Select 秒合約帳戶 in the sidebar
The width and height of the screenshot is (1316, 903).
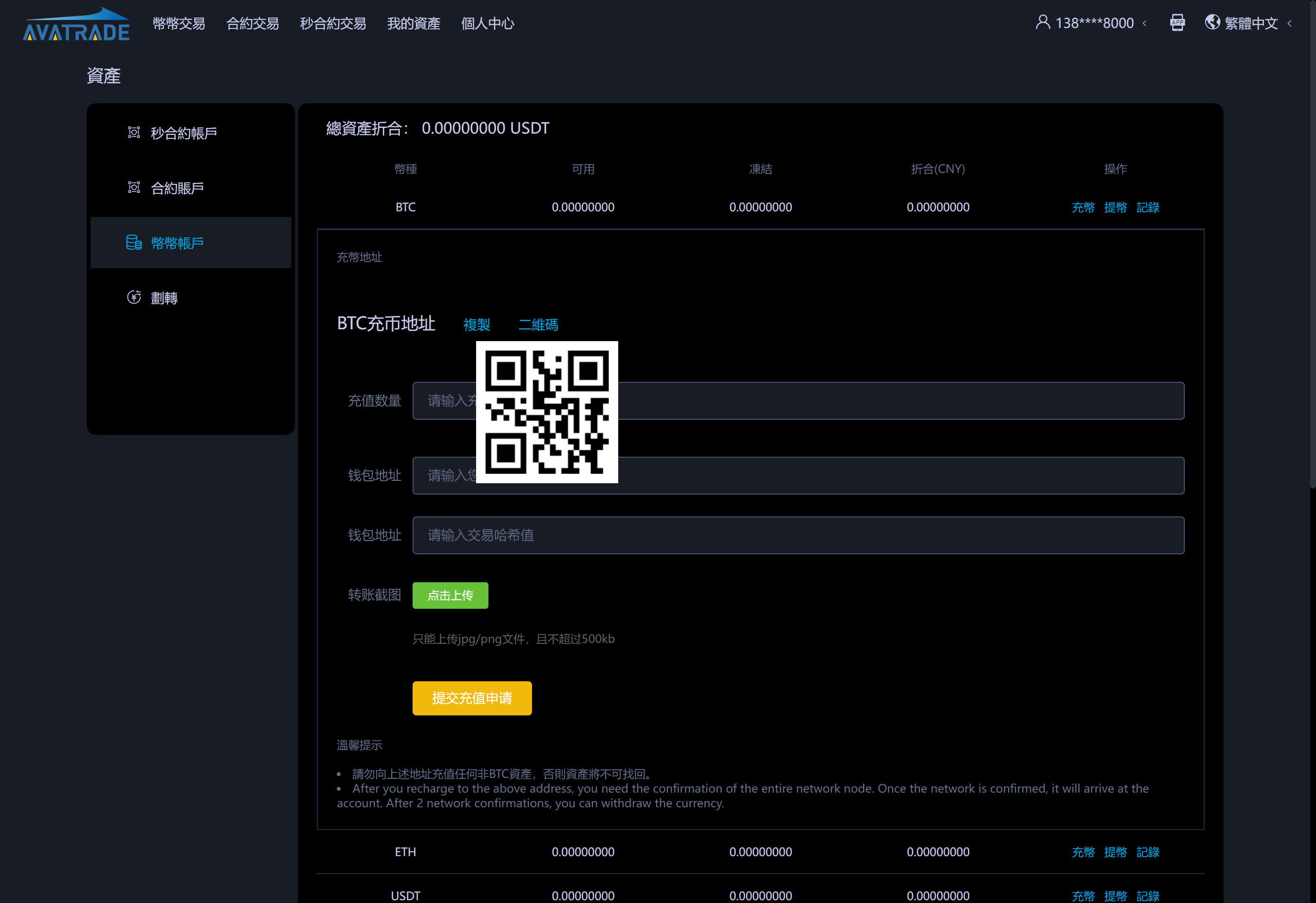[x=191, y=133]
